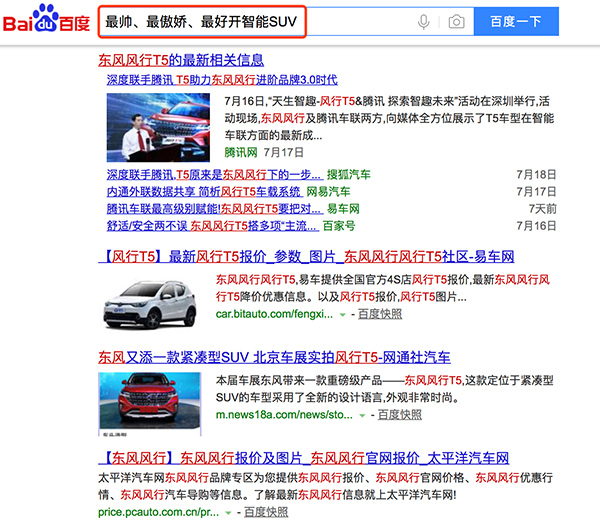Open the price.pcauto.com.cn/pr... URL
This screenshot has height=526, width=600.
(158, 512)
